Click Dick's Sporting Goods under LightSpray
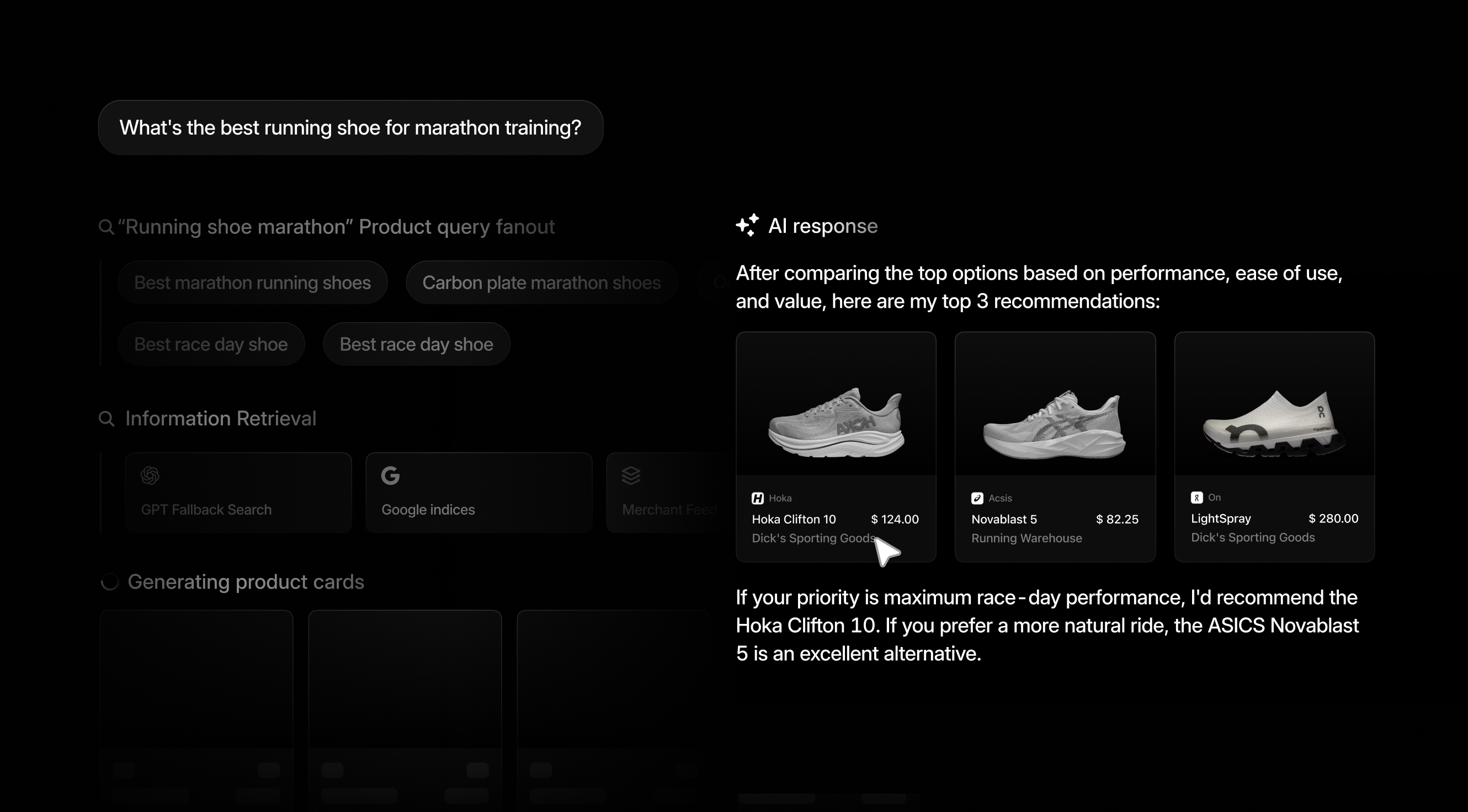Viewport: 1468px width, 812px height. point(1253,537)
